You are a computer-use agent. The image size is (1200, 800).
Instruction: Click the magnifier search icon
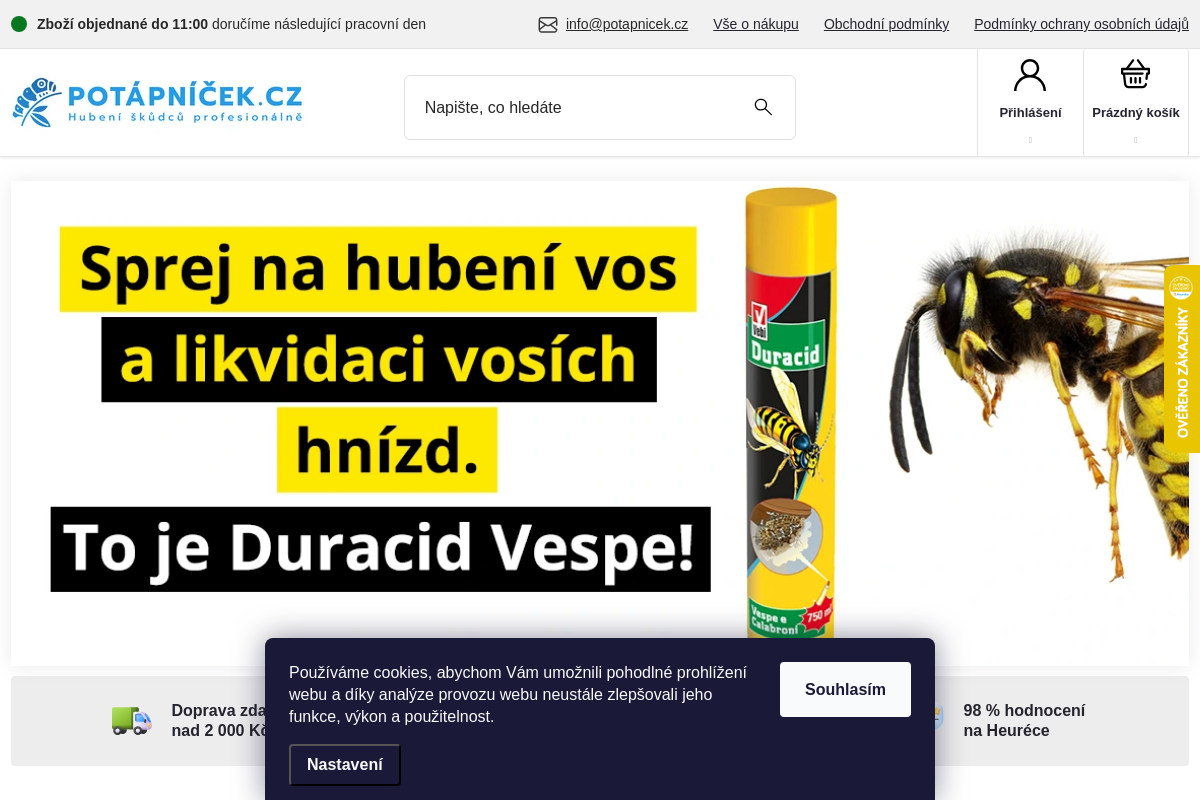tap(763, 107)
